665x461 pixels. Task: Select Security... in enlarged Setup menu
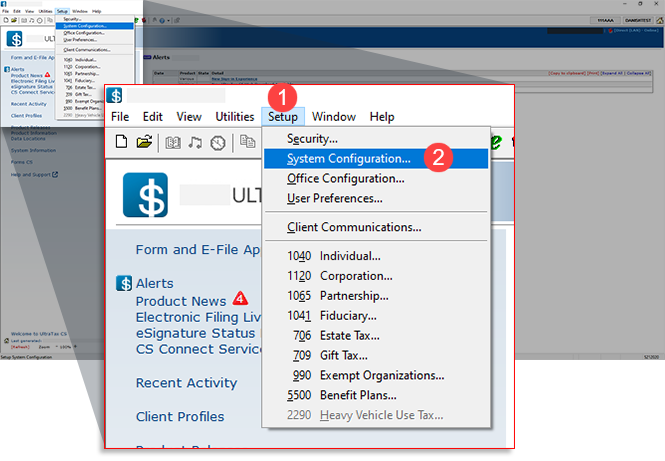coord(376,139)
